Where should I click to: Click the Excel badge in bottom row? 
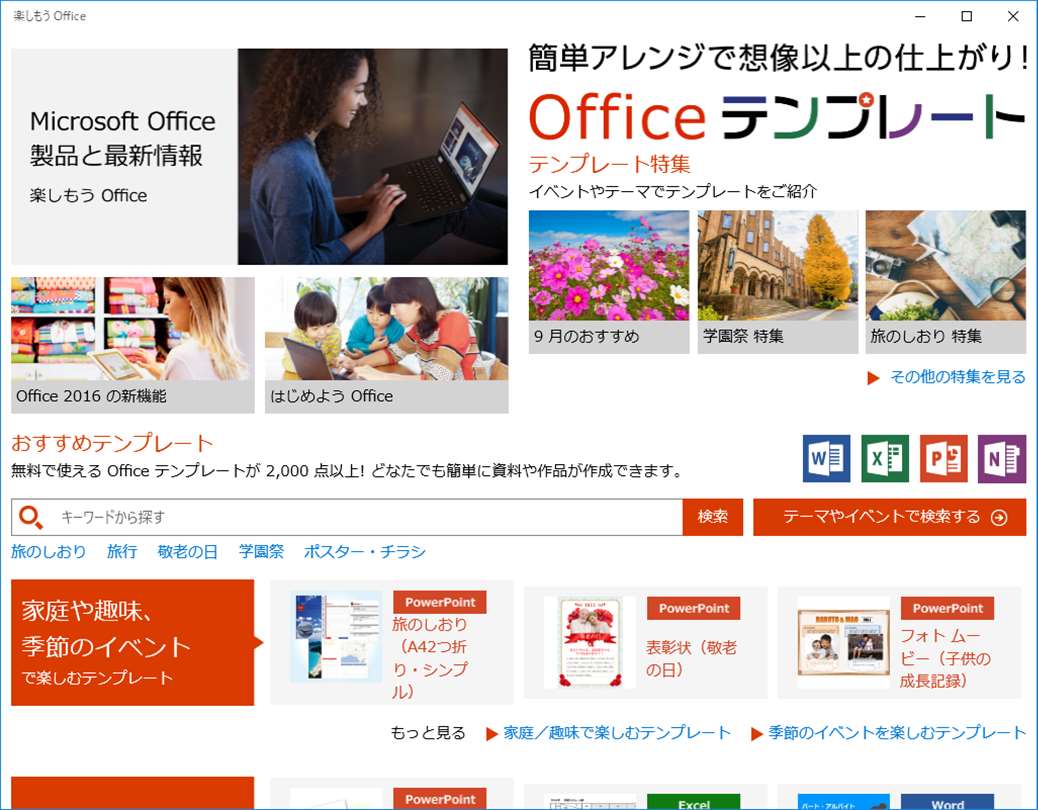693,801
